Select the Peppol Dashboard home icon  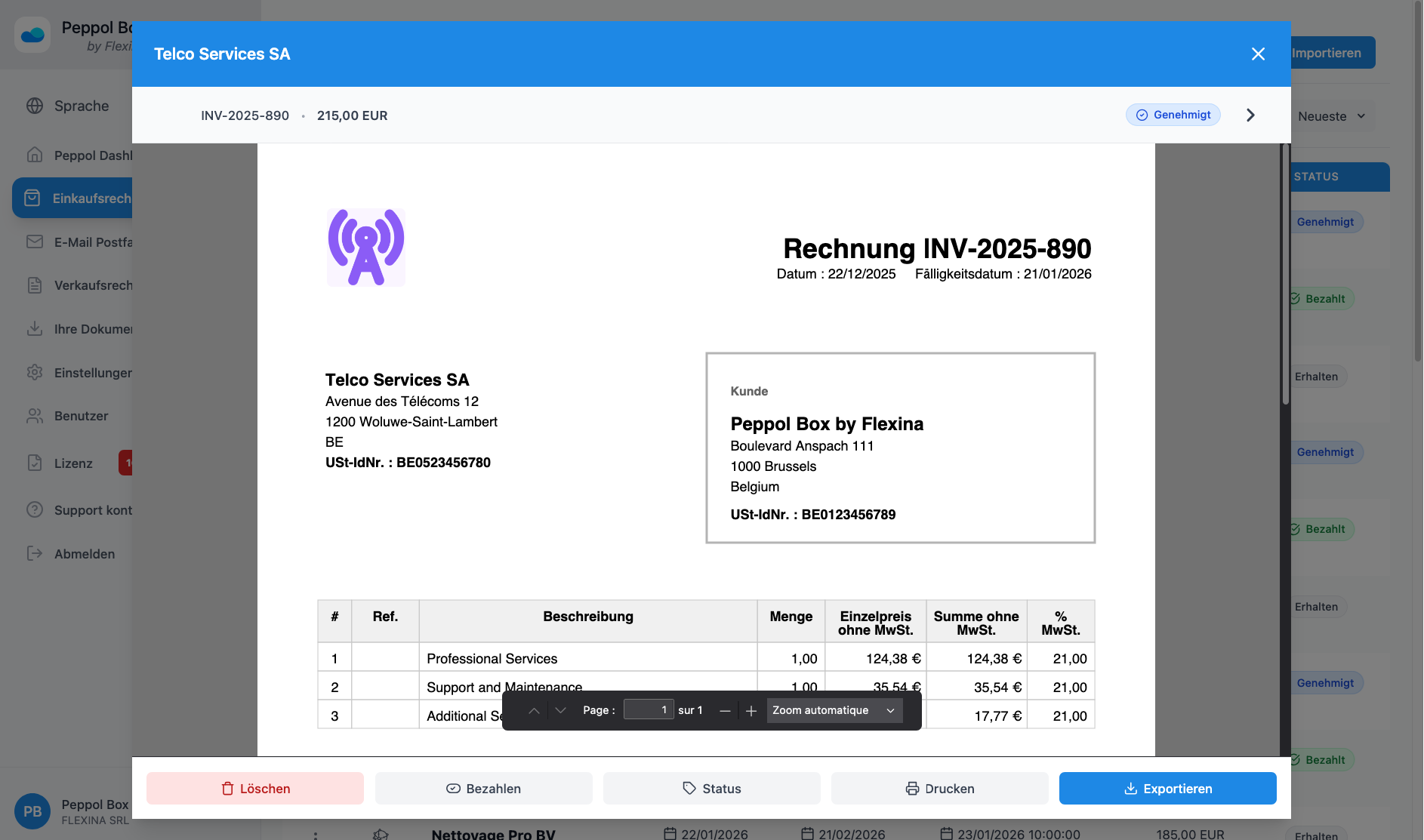(x=35, y=155)
